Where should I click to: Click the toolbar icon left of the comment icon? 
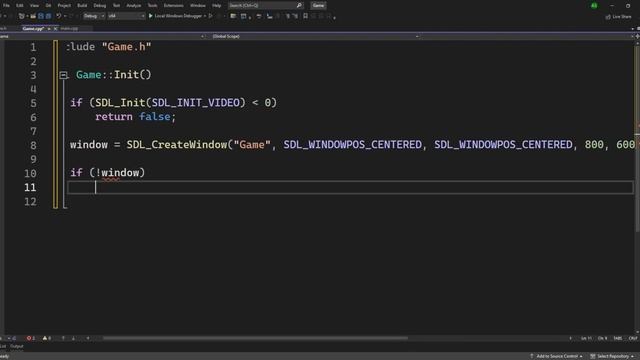244,16
